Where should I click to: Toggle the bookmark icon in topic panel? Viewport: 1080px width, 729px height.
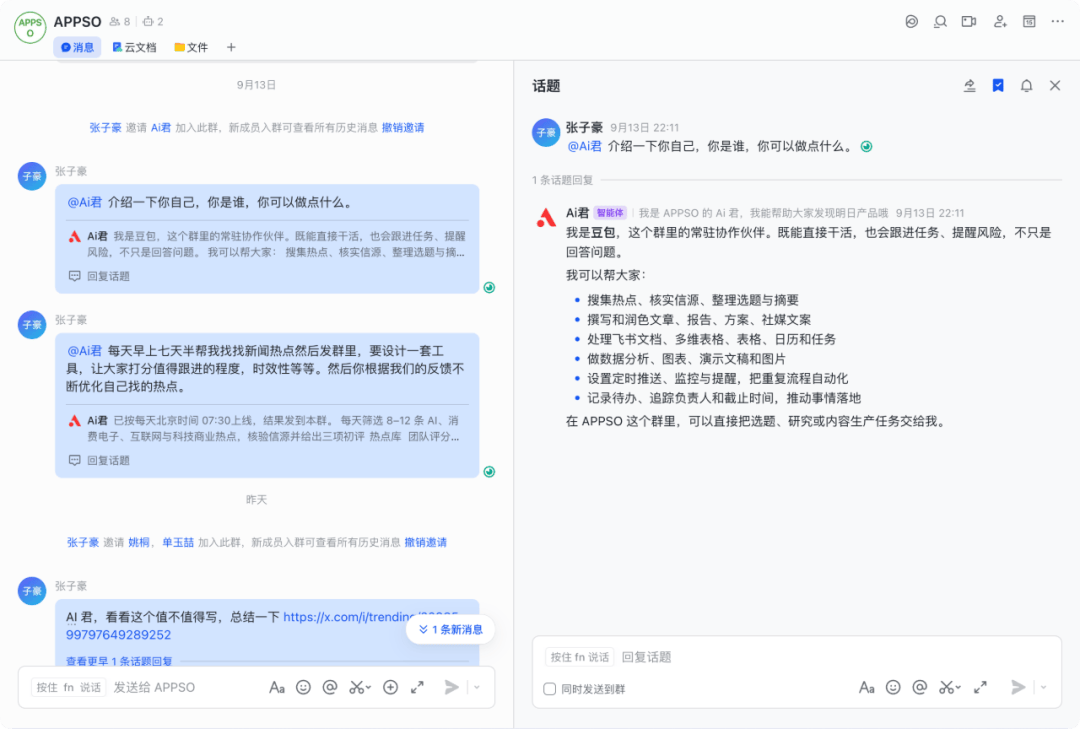(997, 85)
